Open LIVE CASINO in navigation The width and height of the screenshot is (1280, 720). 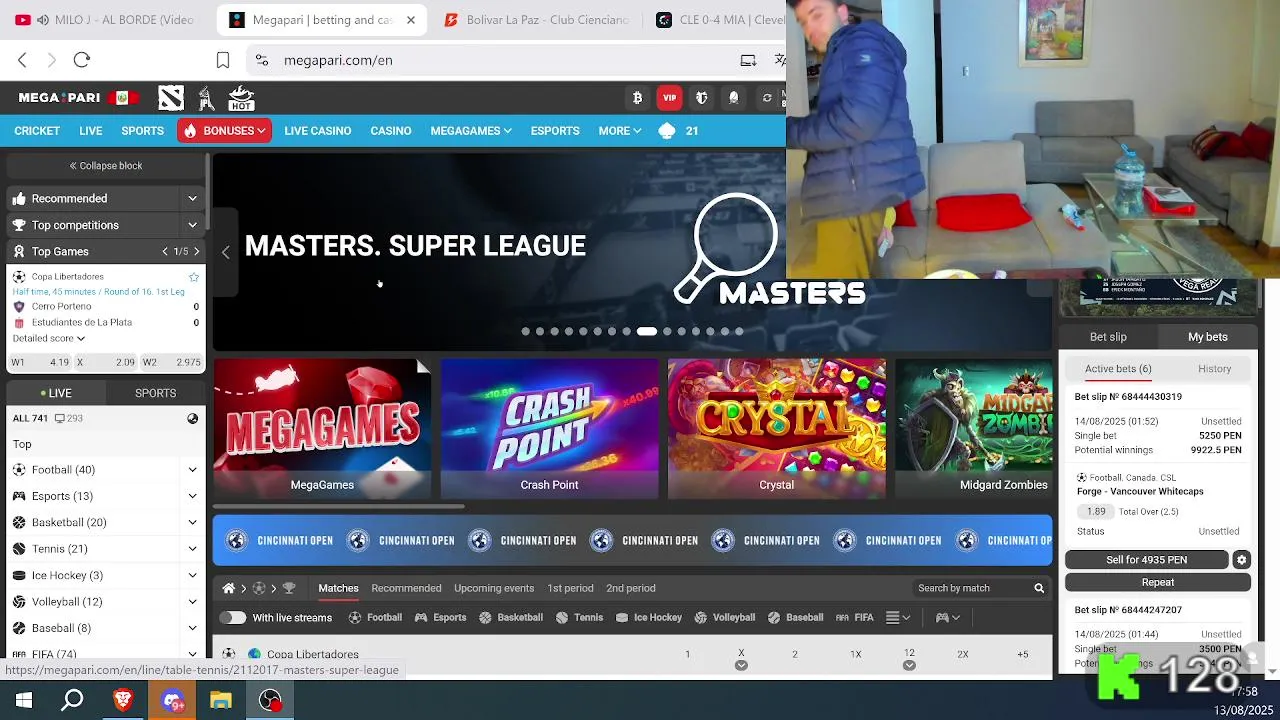coord(317,131)
